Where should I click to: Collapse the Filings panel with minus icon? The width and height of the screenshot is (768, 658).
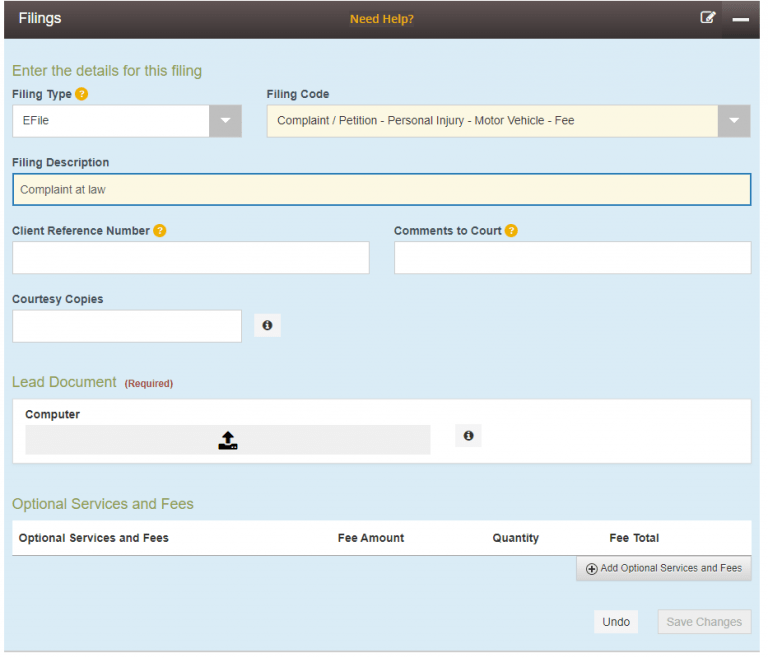(x=740, y=19)
